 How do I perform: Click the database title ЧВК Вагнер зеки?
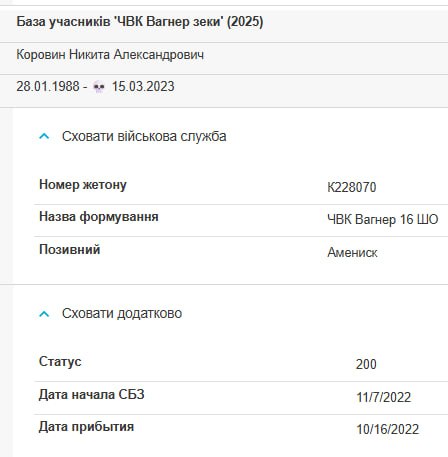tap(140, 22)
